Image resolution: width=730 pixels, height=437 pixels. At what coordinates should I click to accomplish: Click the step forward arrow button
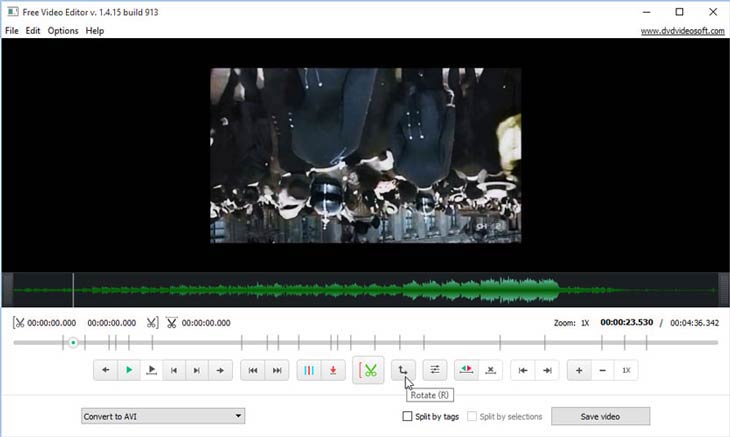point(220,370)
